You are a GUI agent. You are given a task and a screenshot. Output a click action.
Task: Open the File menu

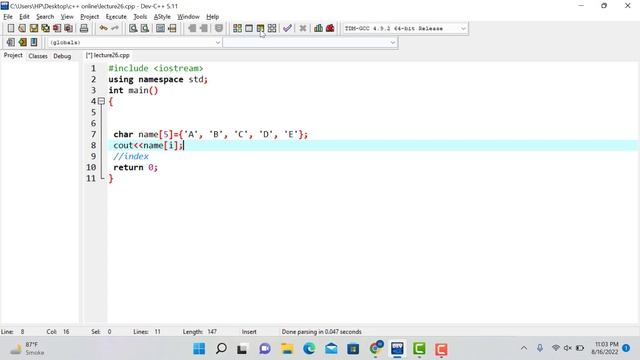pos(8,17)
